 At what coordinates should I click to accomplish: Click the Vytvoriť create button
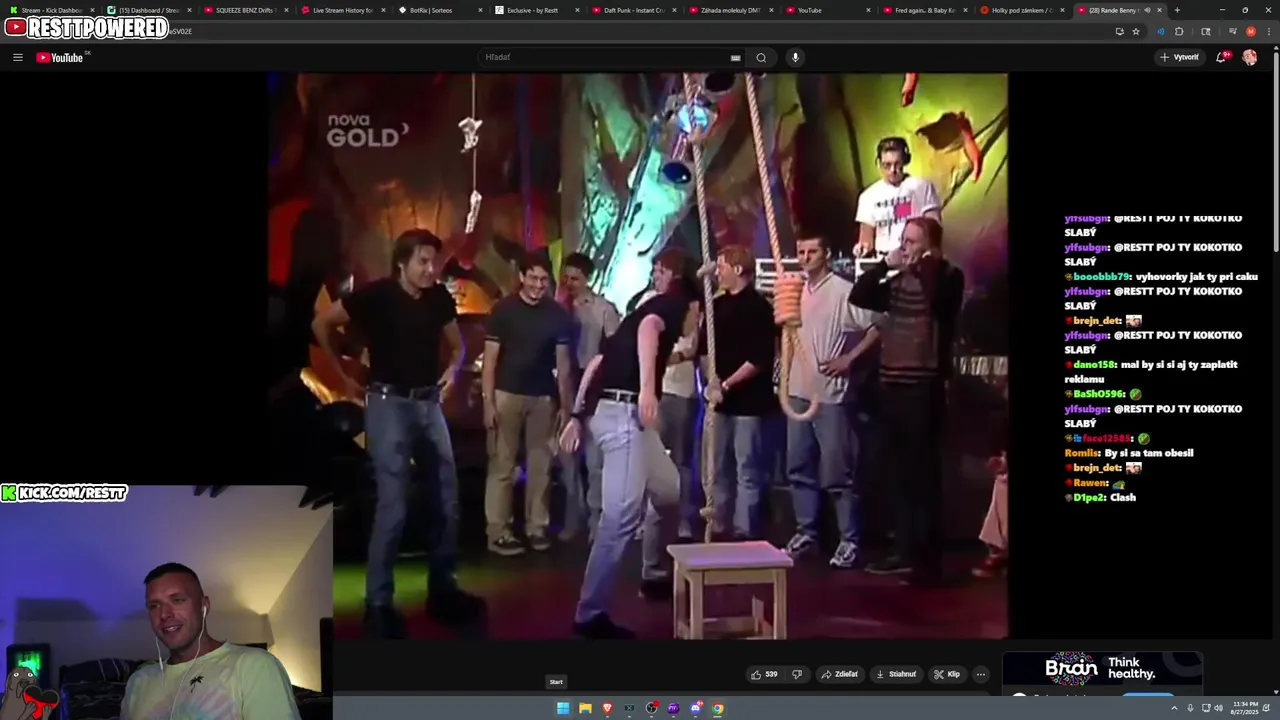click(x=1179, y=57)
